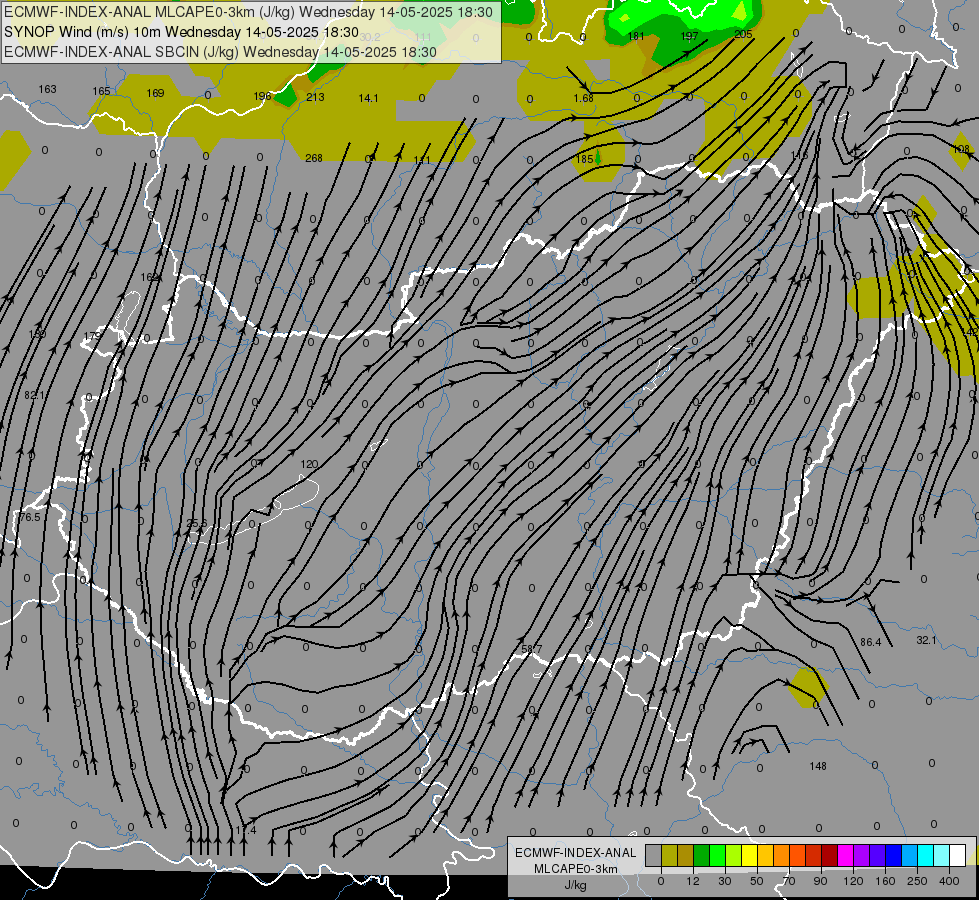Click the map value 197
The image size is (979, 900).
pos(689,36)
